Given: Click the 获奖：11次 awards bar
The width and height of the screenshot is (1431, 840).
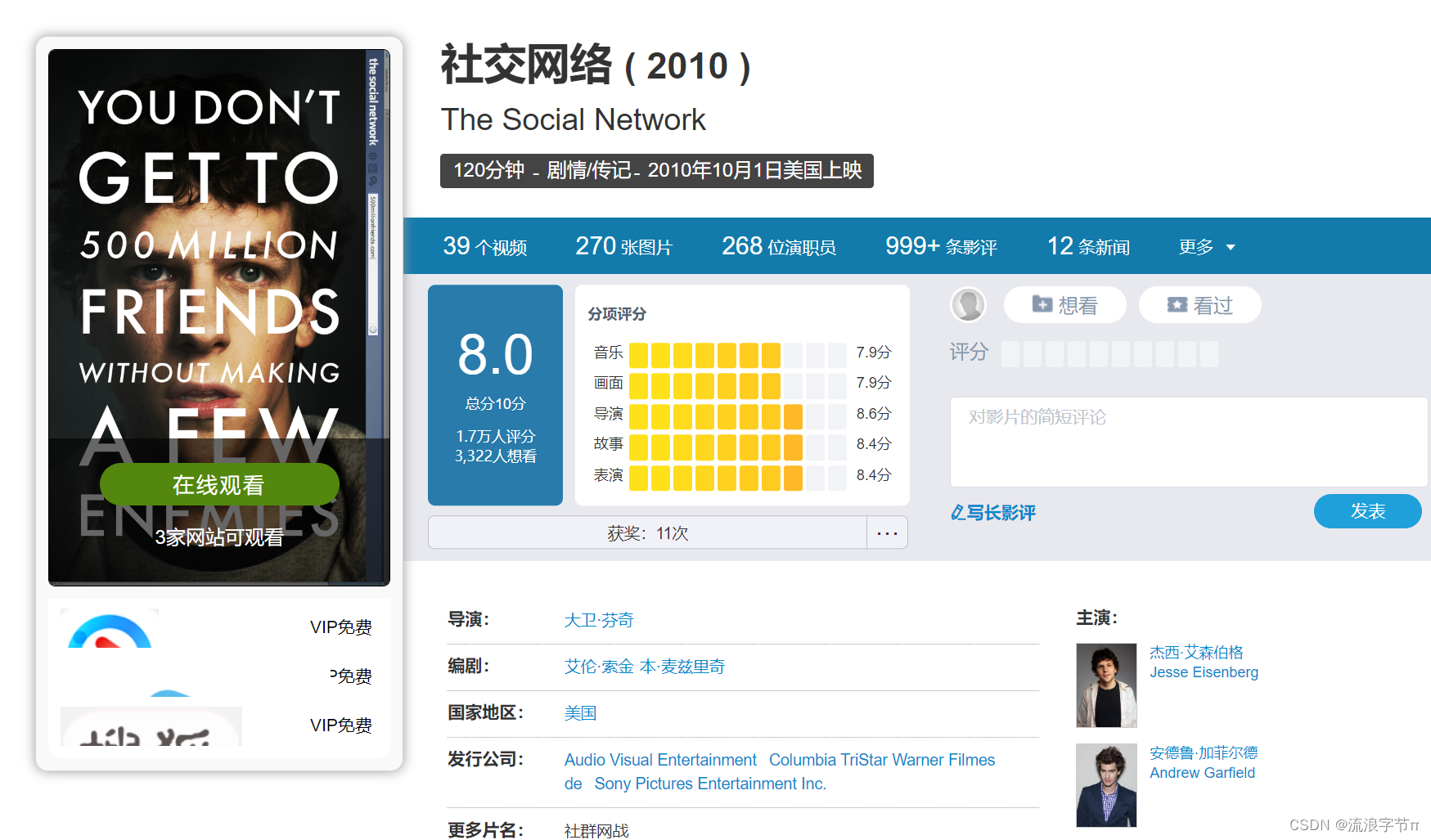Looking at the screenshot, I should coord(647,532).
